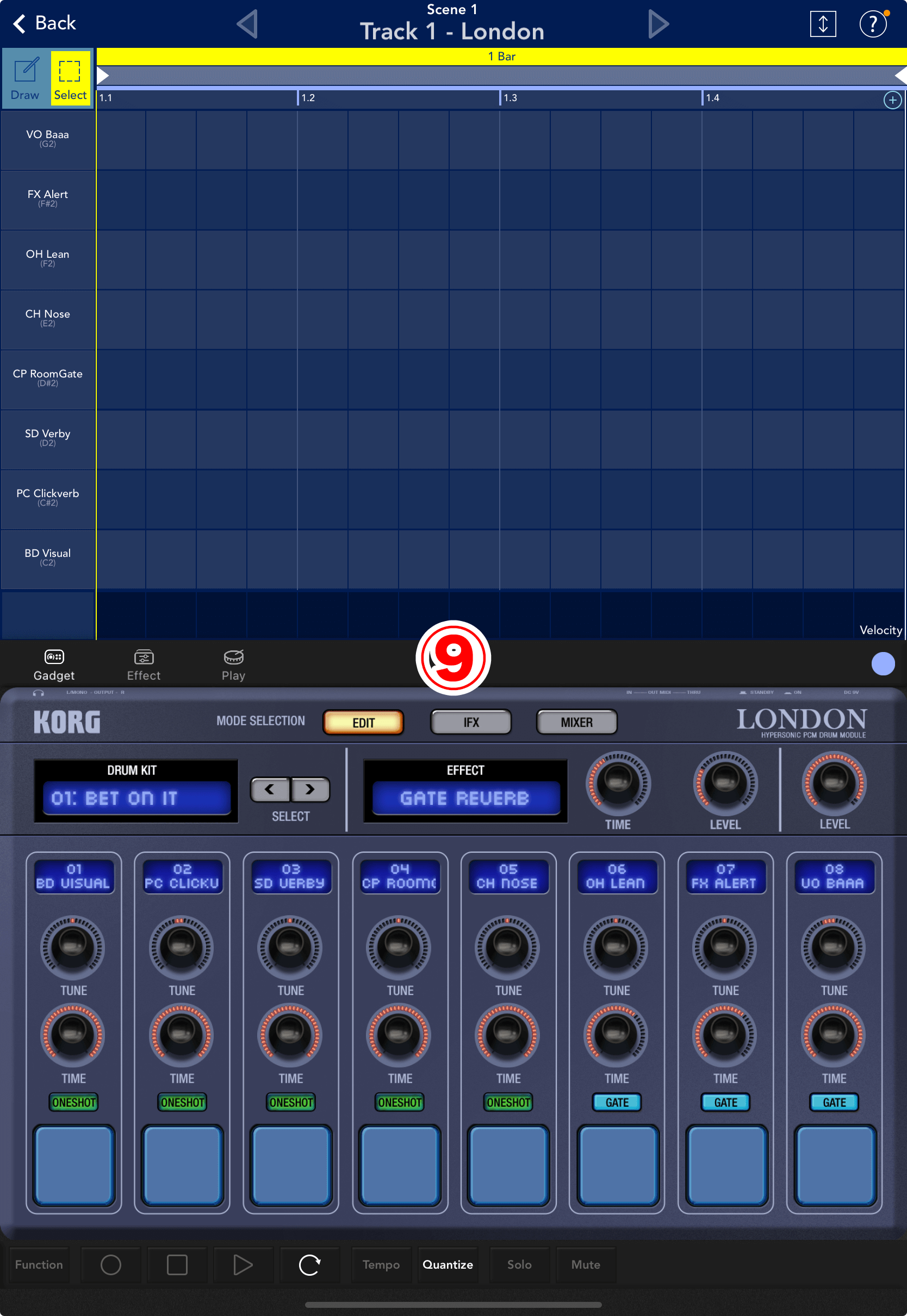
Task: Open the Quantize setting
Action: (448, 1264)
